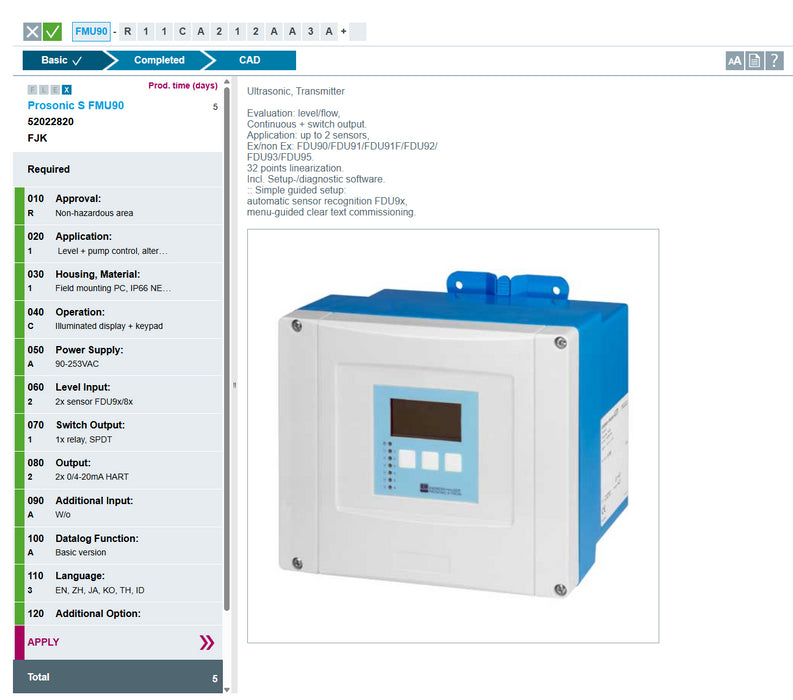Select the order code cell R
The width and height of the screenshot is (793, 700).
127,31
